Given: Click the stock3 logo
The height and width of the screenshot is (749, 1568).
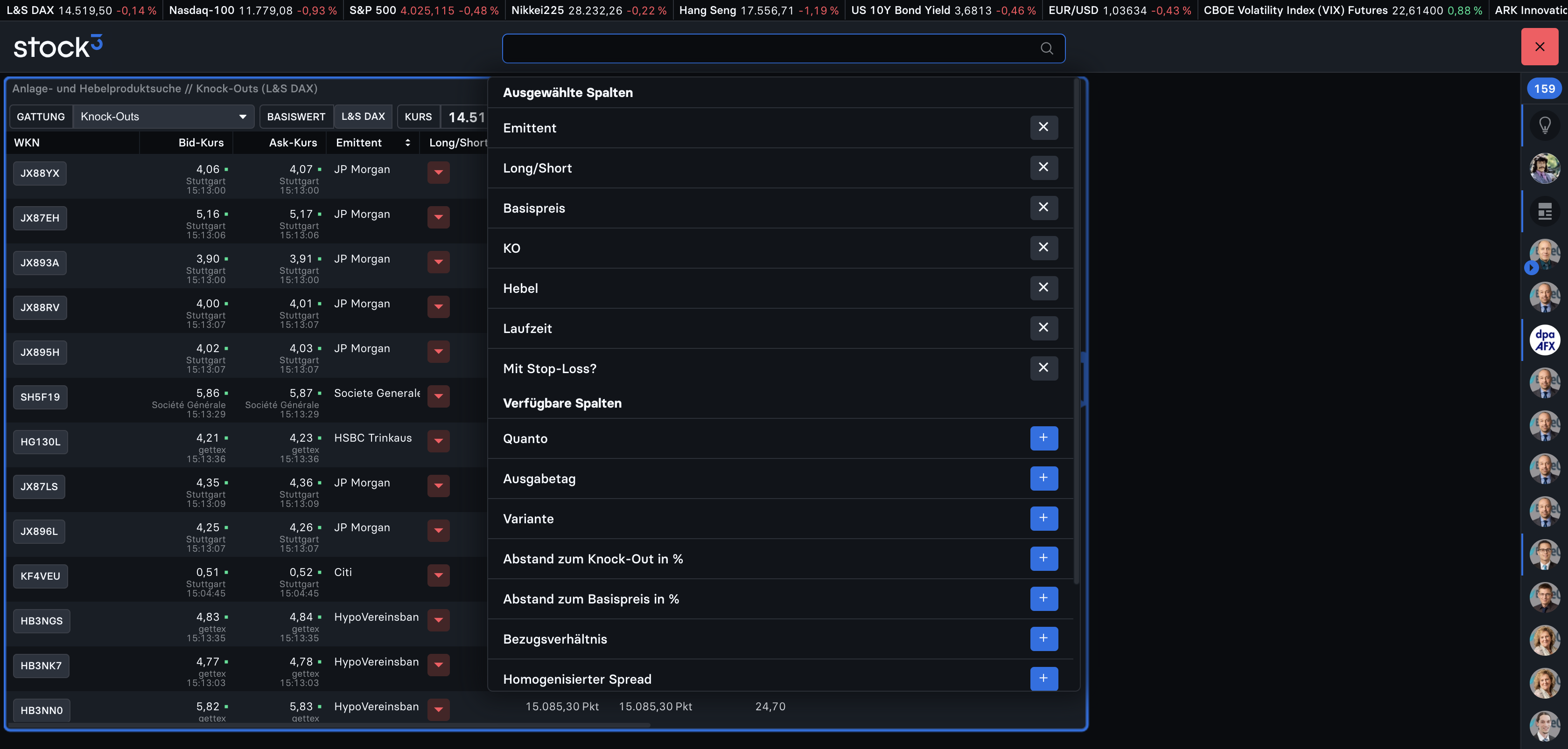Looking at the screenshot, I should [x=58, y=46].
